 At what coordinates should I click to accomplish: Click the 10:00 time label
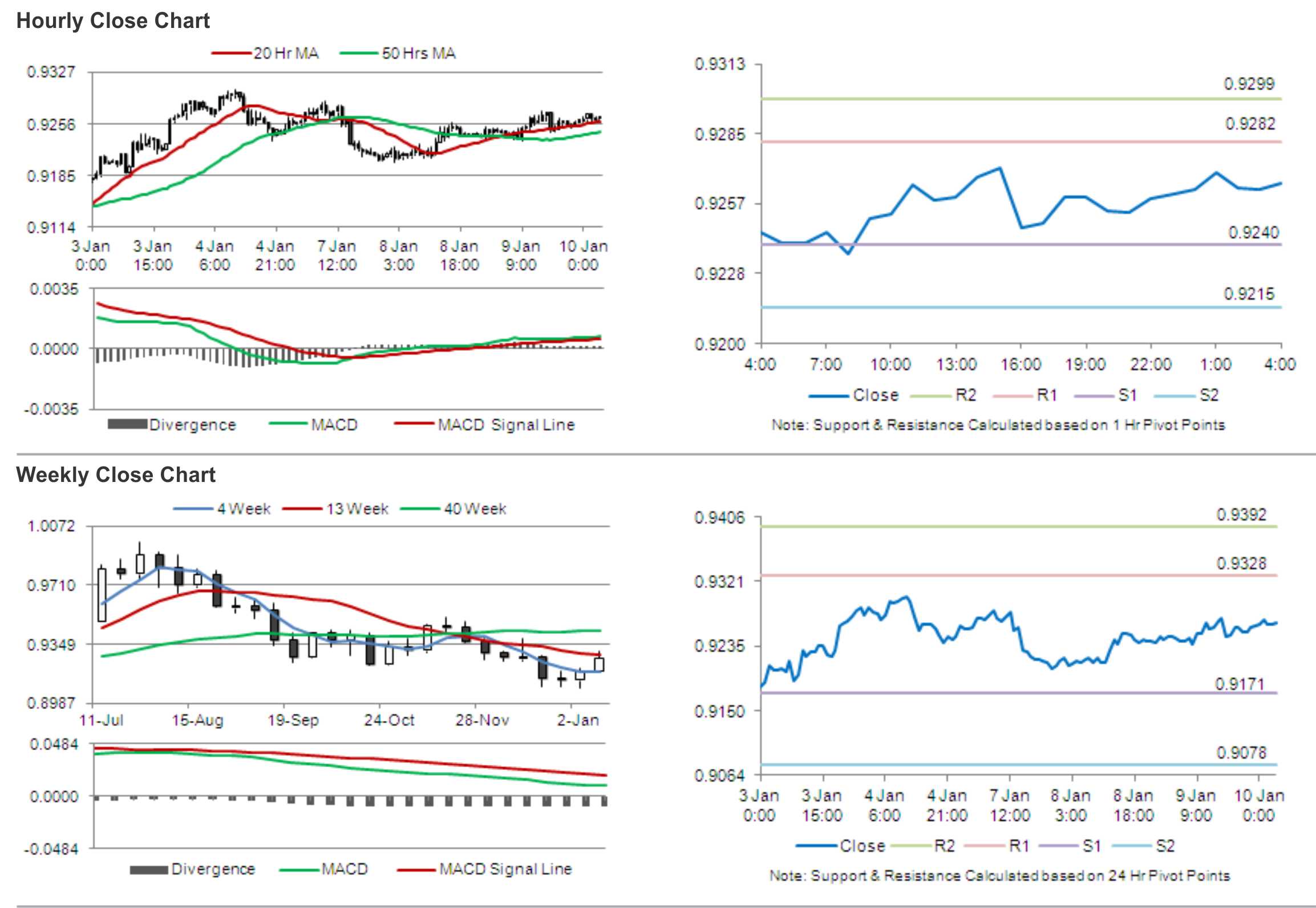click(x=890, y=364)
